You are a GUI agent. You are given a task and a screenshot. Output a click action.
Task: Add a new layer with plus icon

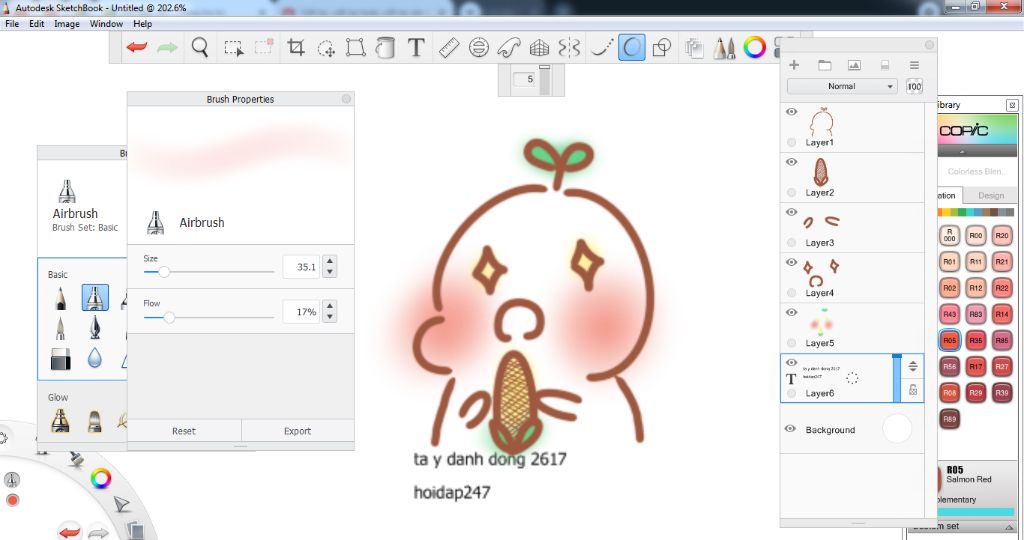(794, 65)
